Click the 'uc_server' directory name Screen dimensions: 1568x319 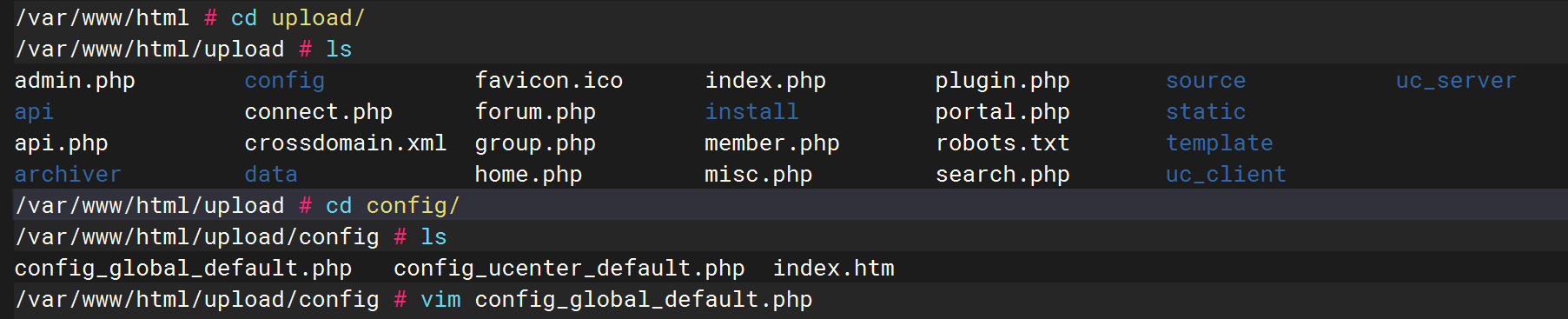click(x=1456, y=81)
